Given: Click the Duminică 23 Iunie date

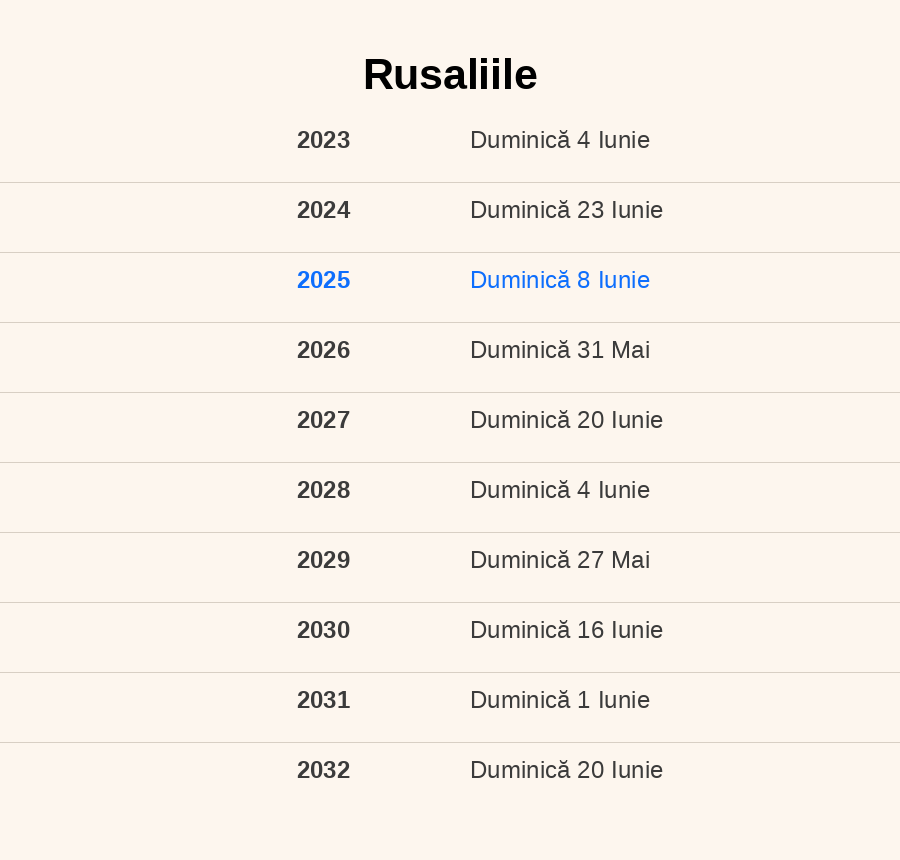Looking at the screenshot, I should tap(566, 210).
